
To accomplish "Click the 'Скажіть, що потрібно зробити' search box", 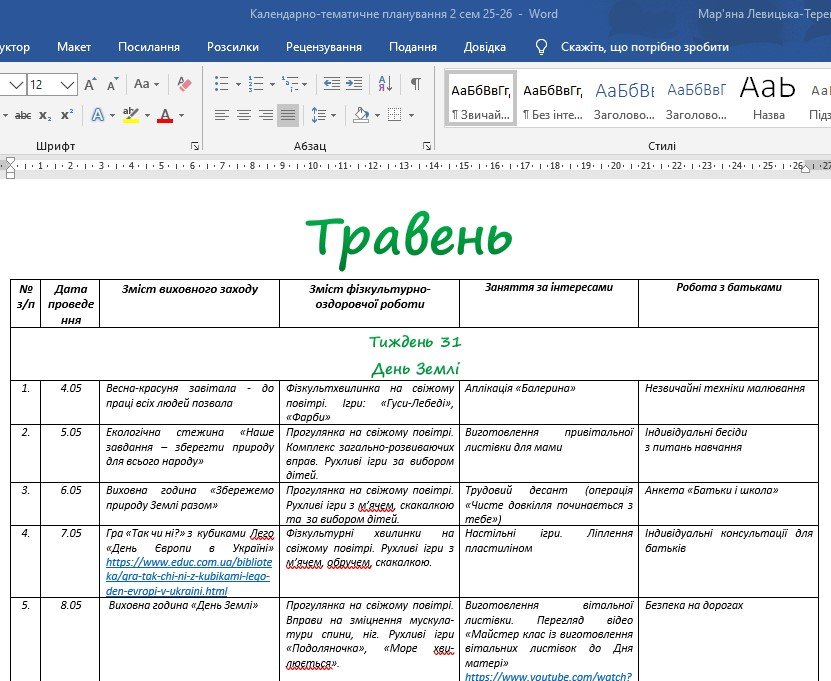I will tap(644, 47).
